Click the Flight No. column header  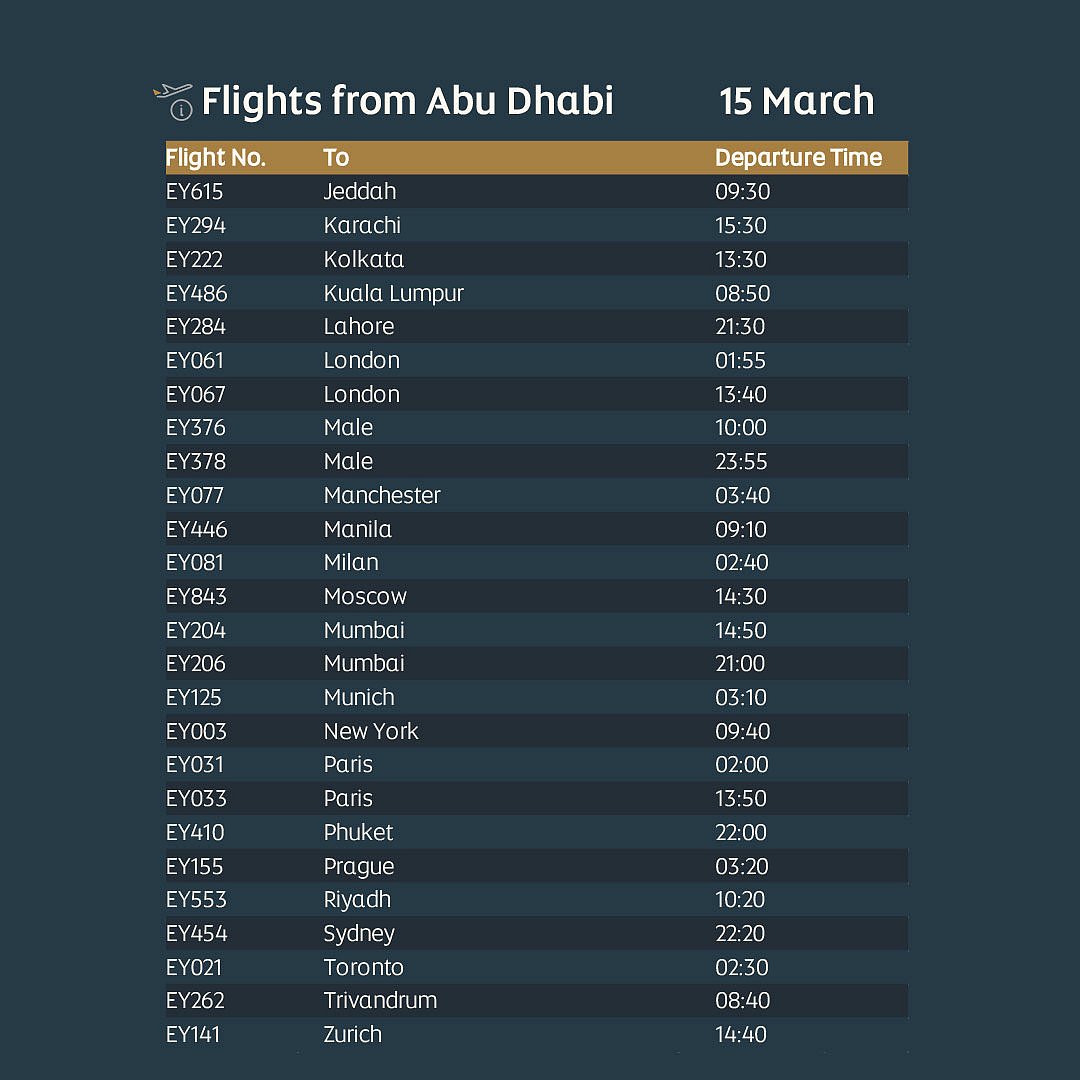(x=215, y=158)
